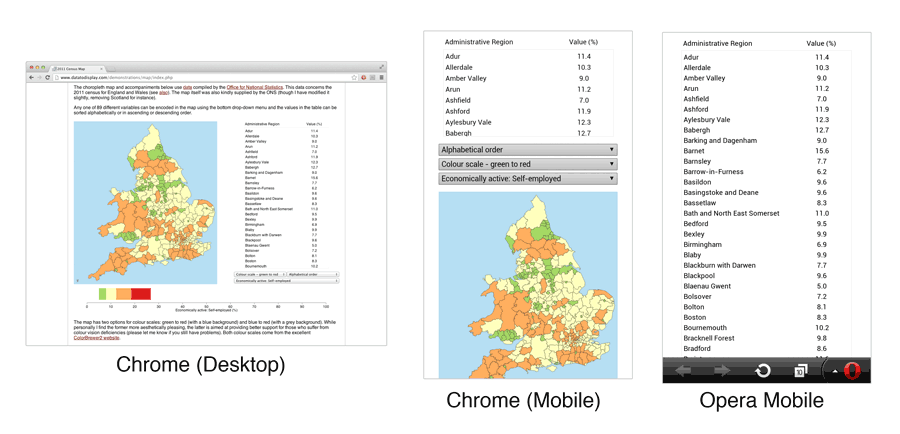Screen dimensions: 900x434
Task: Click 'Administrative Region' header in Chrome Mobile
Action: tap(479, 42)
